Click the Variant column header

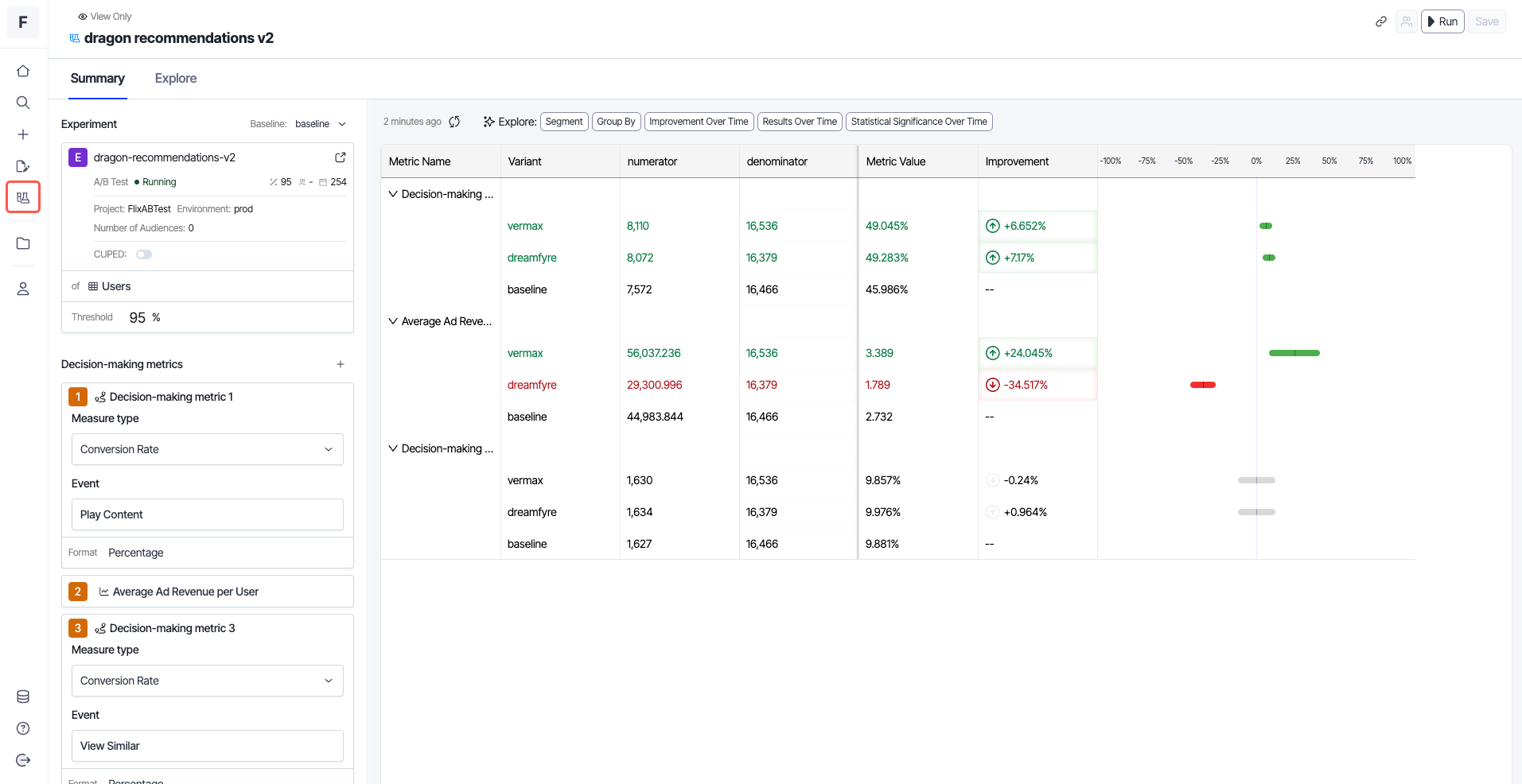(x=560, y=161)
